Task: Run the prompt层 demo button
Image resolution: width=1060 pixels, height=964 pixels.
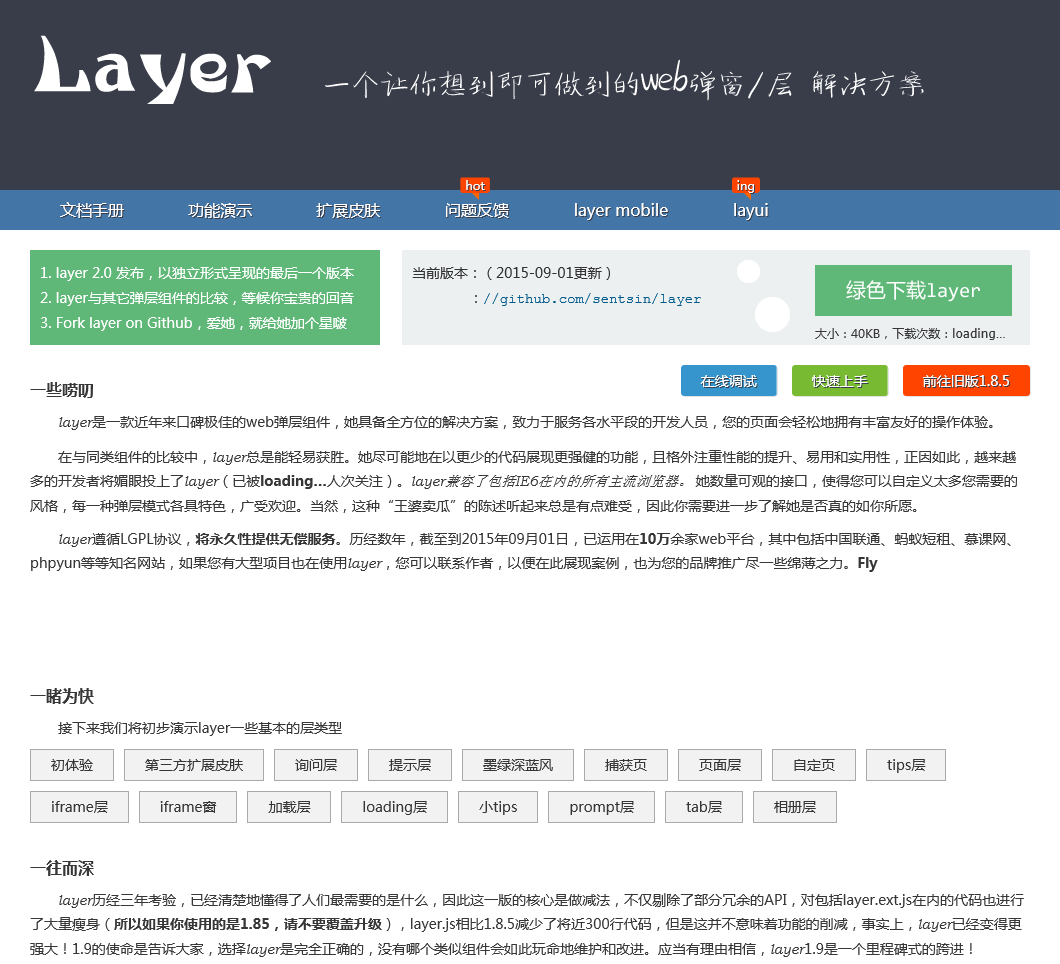Action: (602, 807)
